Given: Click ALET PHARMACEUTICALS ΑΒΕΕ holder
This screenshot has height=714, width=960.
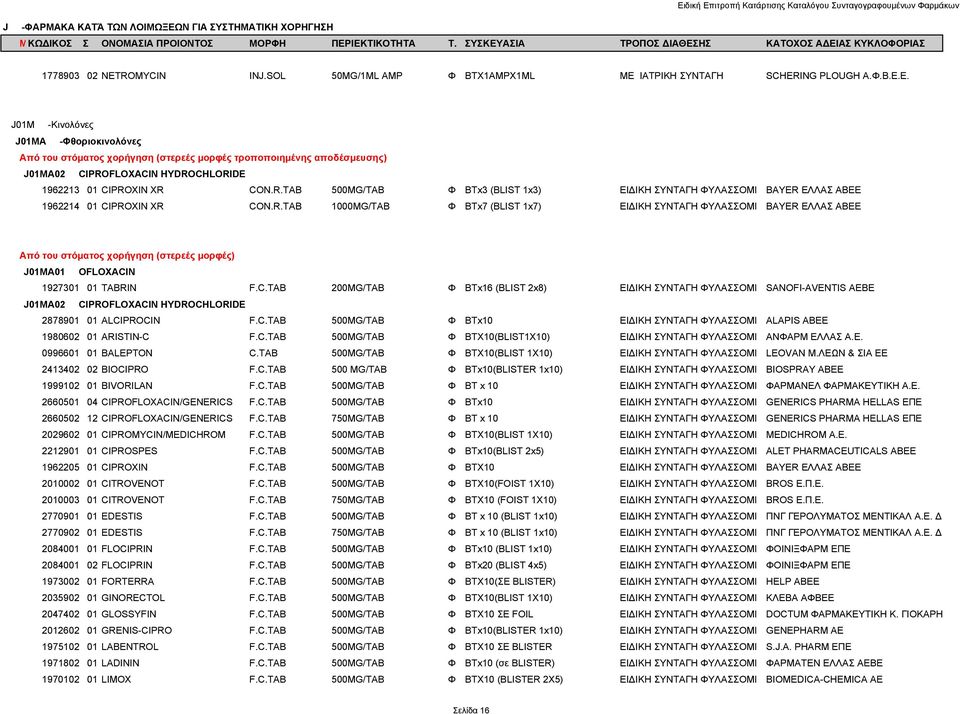Looking at the screenshot, I should coord(841,451).
